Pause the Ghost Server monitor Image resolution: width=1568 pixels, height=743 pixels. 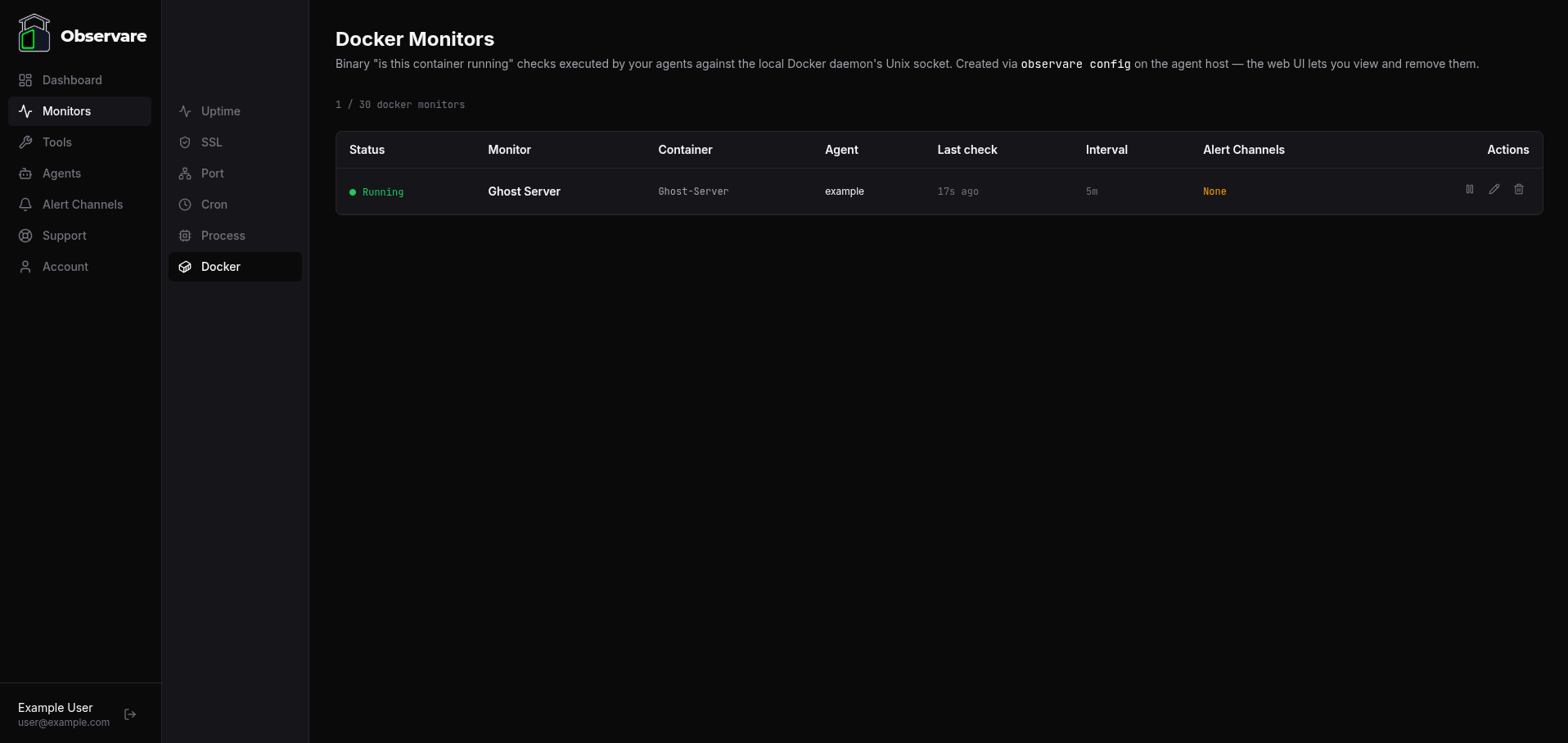pyautogui.click(x=1470, y=189)
